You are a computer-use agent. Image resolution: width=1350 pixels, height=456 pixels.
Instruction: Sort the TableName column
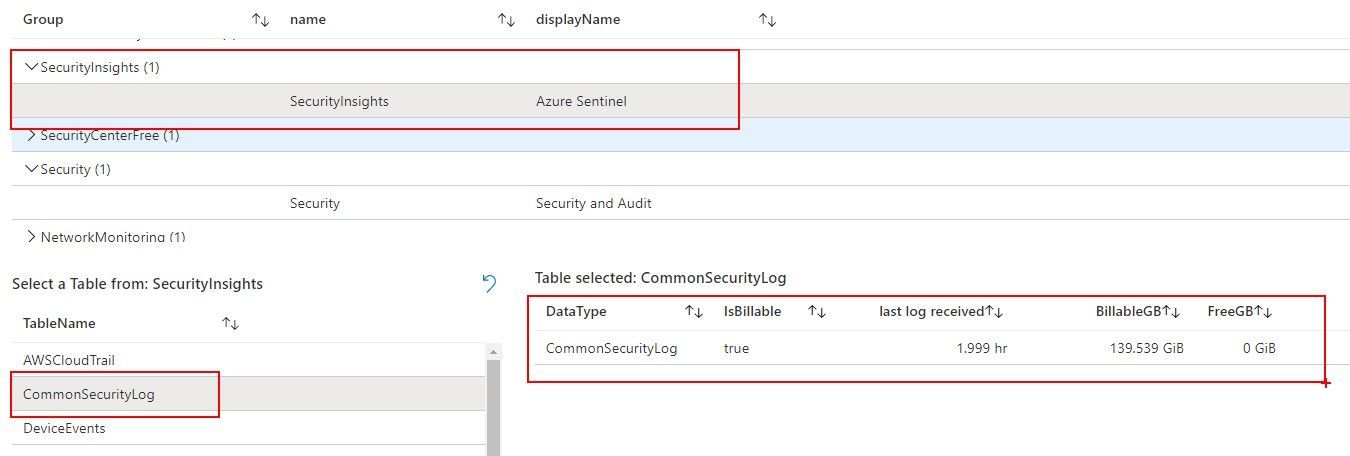(230, 324)
